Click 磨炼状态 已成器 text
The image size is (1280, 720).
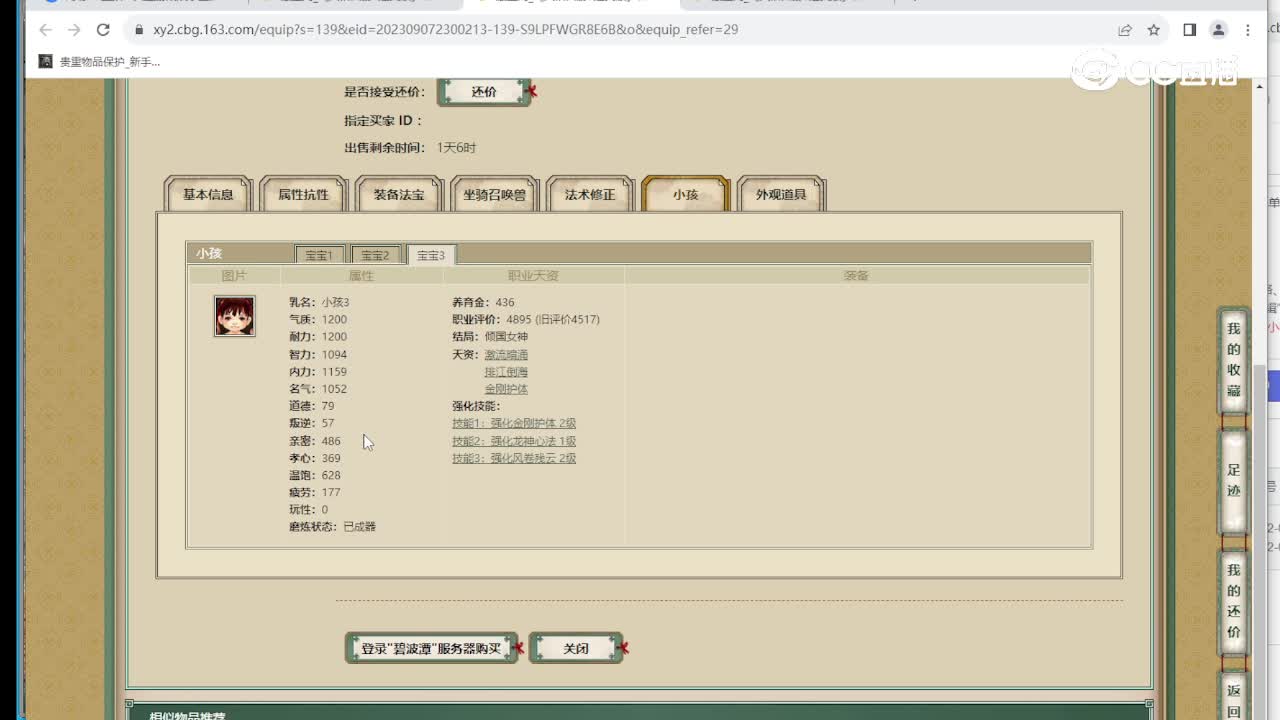[x=333, y=527]
